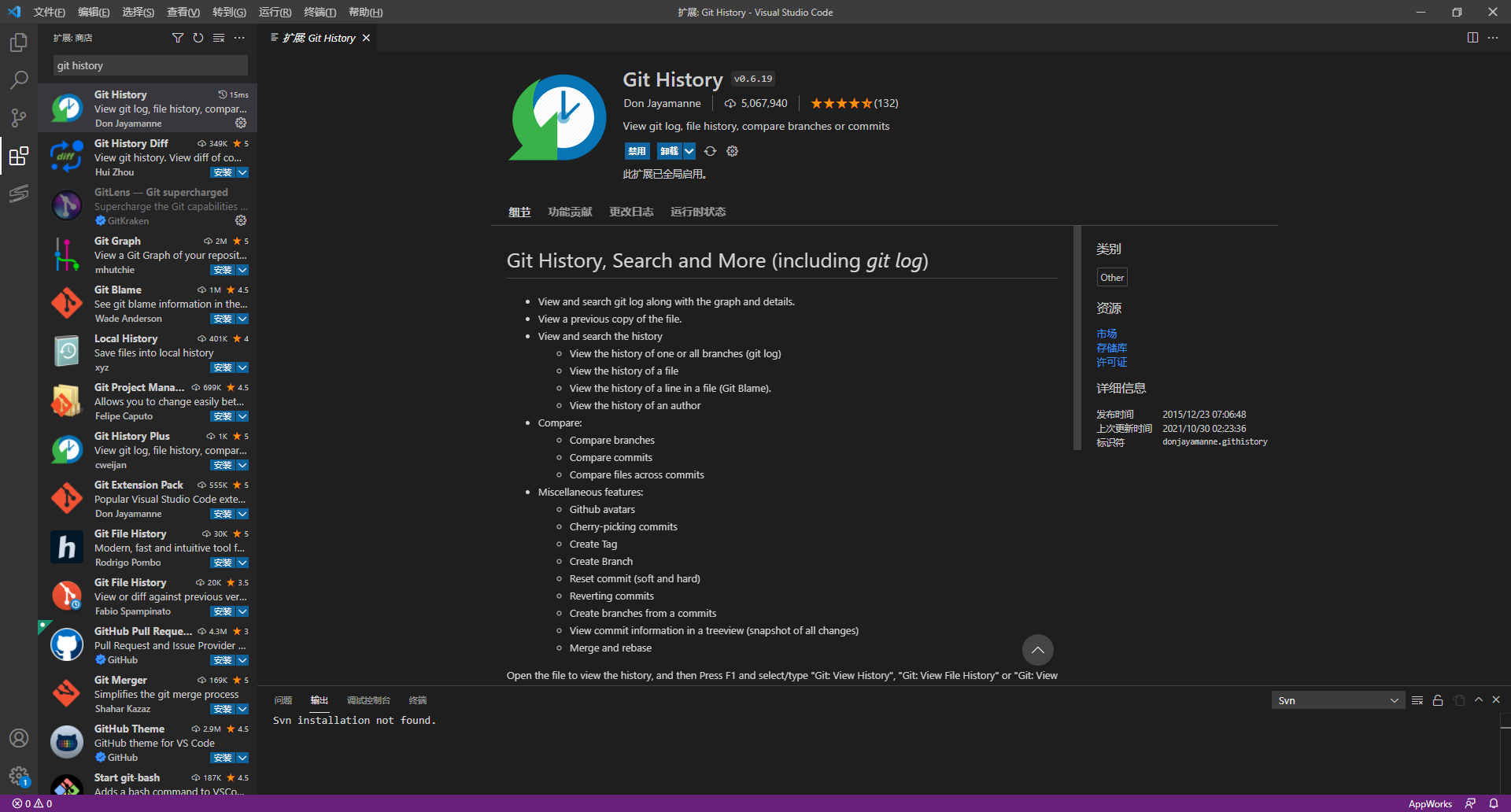Open the 编辑(E) menu
Viewport: 1511px width, 812px height.
(94, 12)
